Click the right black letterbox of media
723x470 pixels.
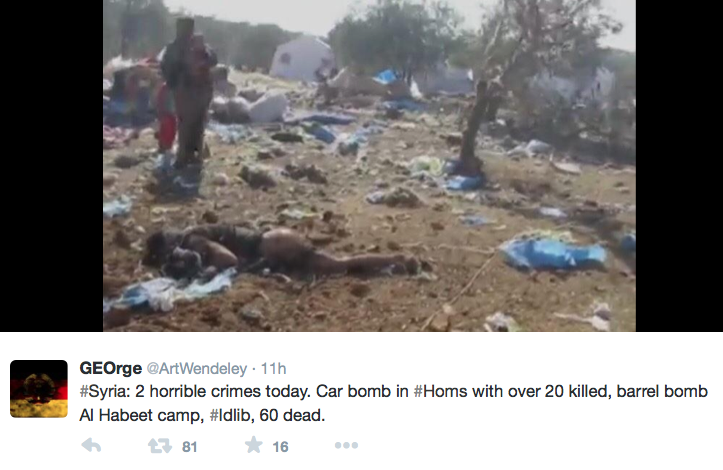679,166
